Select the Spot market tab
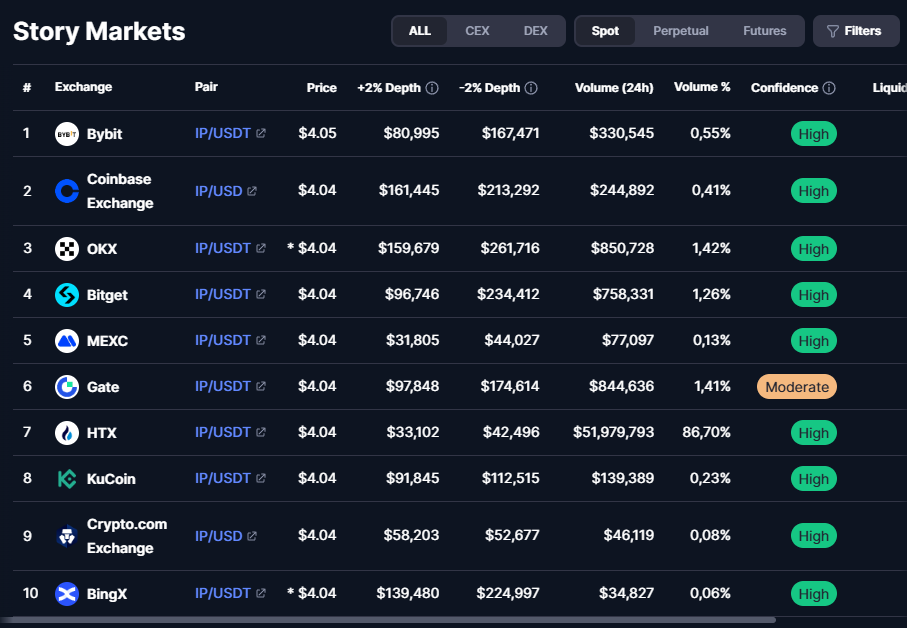Viewport: 907px width, 628px height. (x=605, y=31)
